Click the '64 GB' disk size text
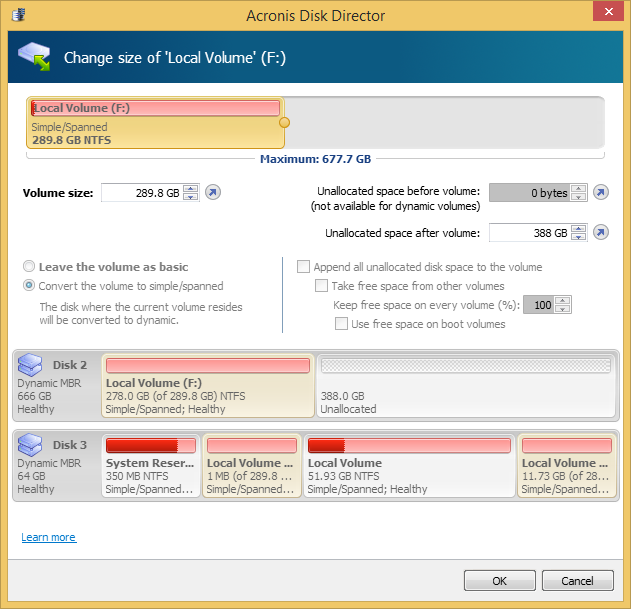Image resolution: width=631 pixels, height=609 pixels. pyautogui.click(x=31, y=476)
